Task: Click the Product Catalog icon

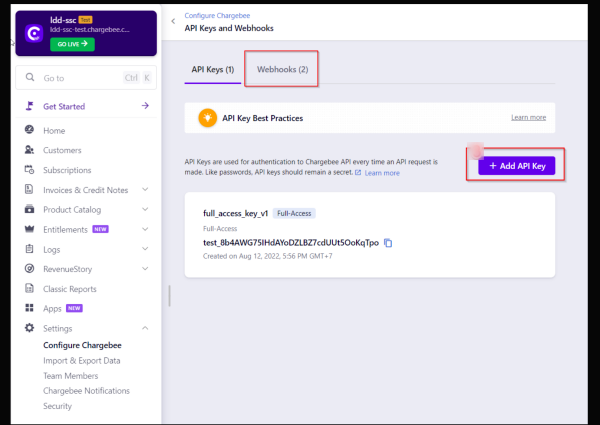Action: [x=29, y=209]
